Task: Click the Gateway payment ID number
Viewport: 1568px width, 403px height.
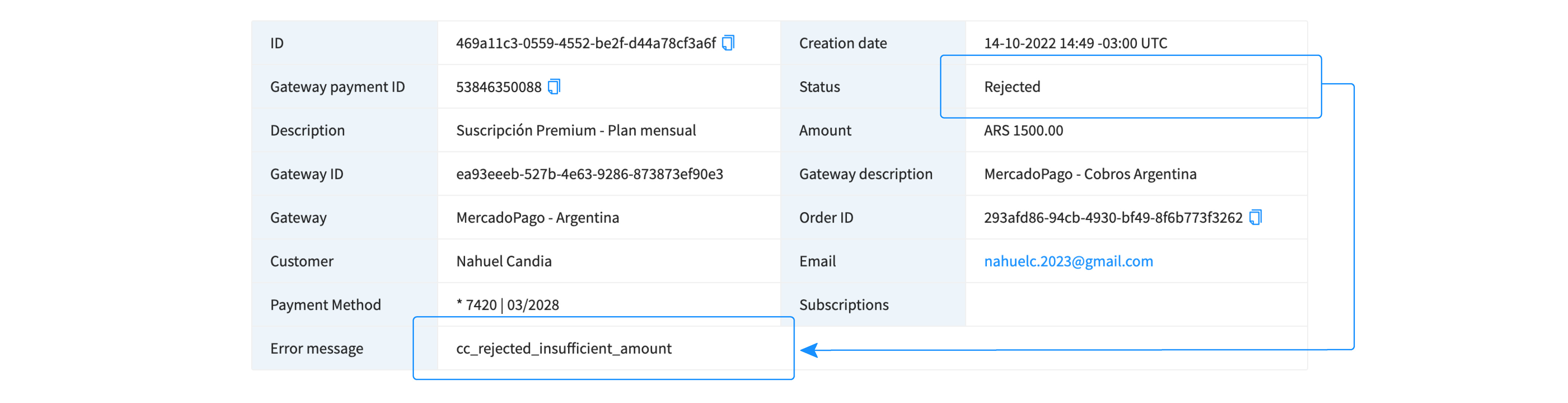Action: tap(499, 87)
